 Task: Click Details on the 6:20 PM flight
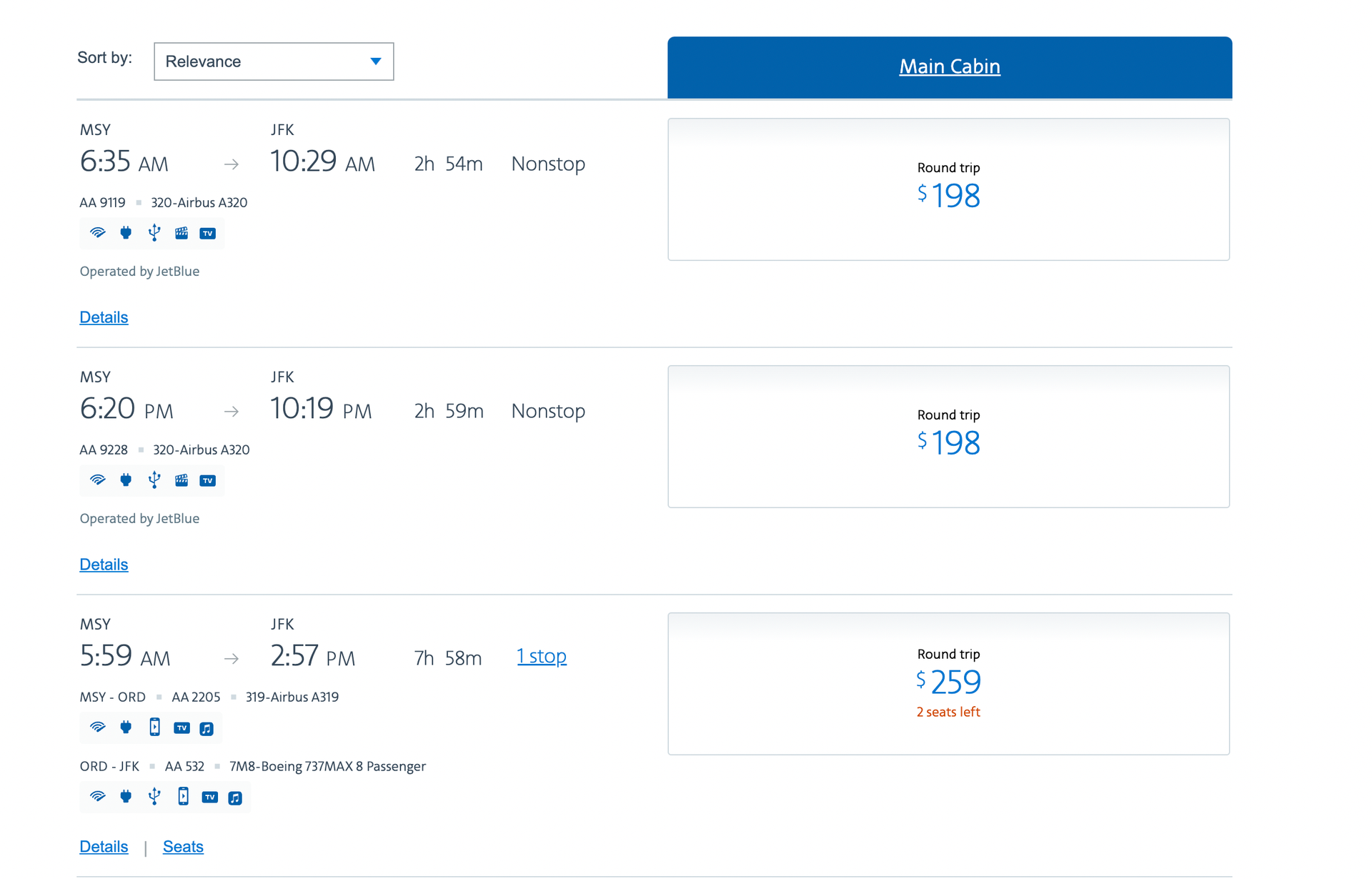104,565
